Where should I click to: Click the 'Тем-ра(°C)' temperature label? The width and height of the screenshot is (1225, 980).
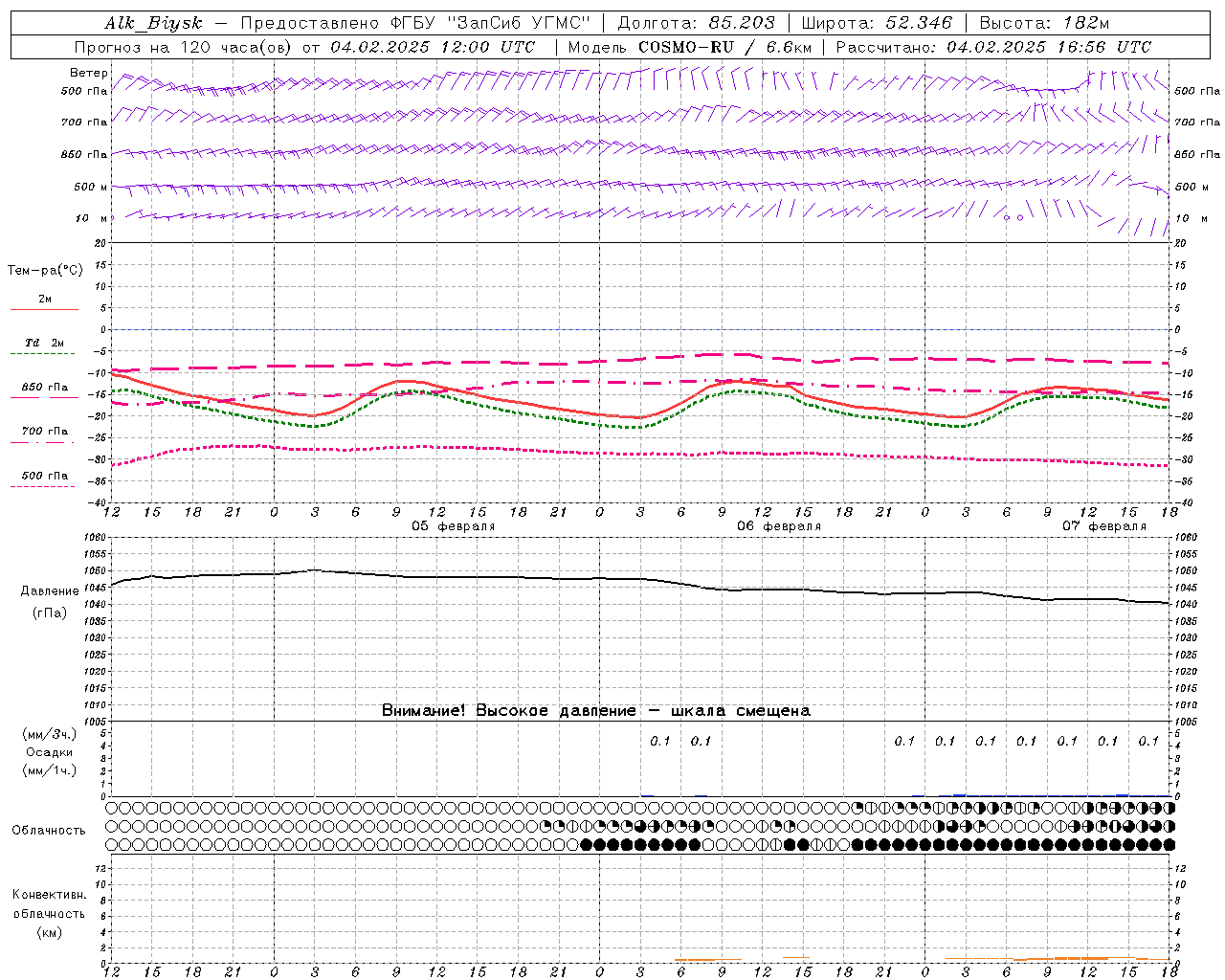[45, 271]
